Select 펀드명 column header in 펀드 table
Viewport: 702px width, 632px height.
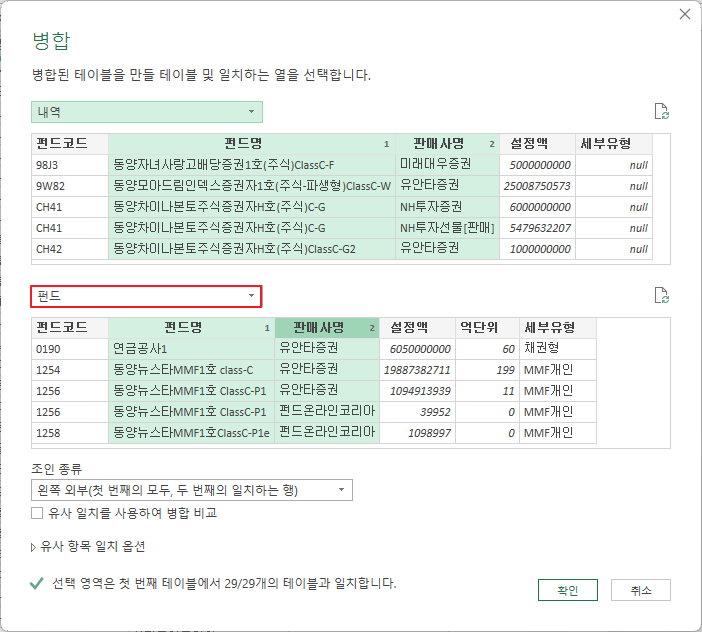click(191, 328)
